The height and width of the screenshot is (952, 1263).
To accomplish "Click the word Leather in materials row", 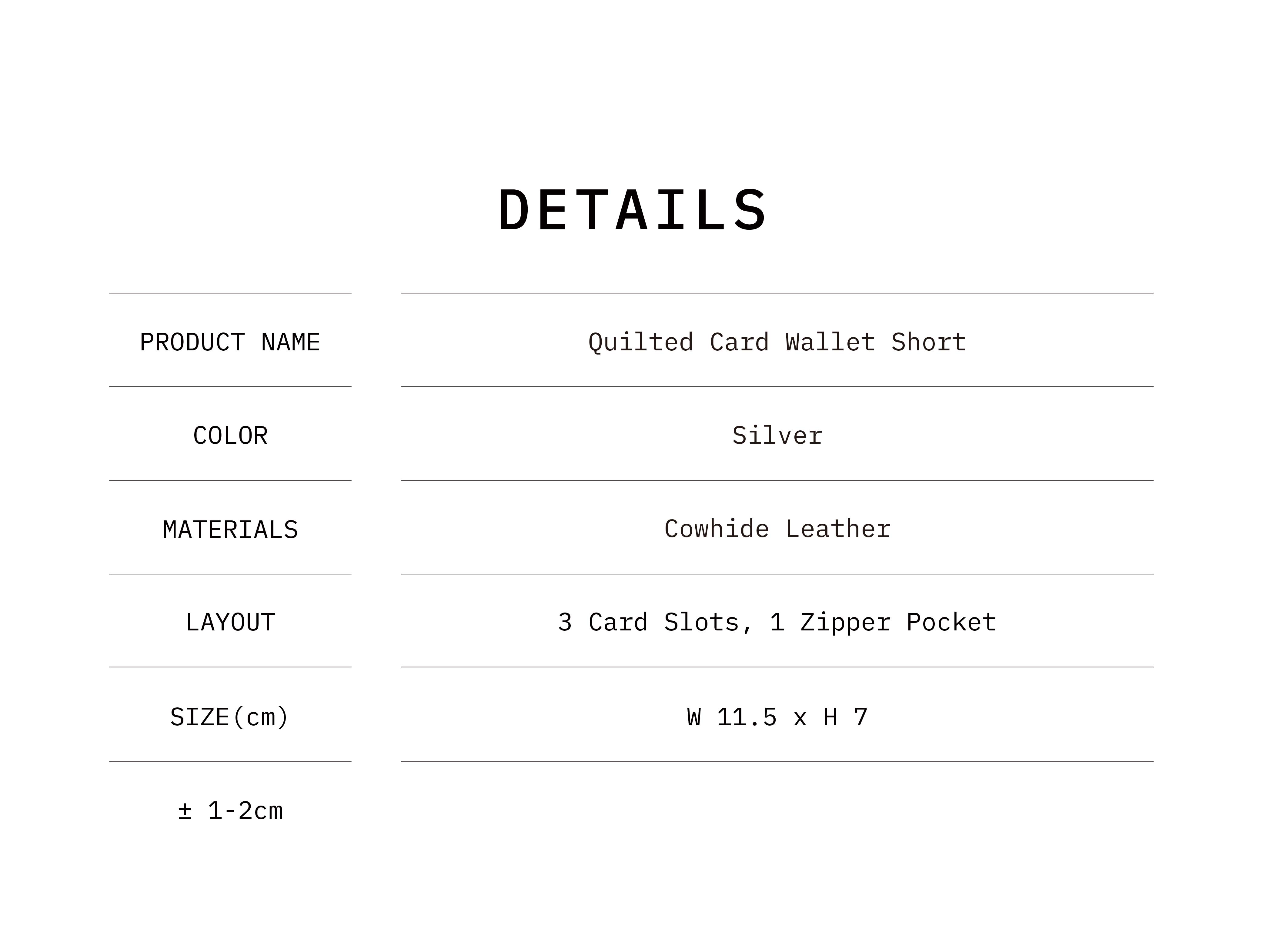I will [838, 529].
